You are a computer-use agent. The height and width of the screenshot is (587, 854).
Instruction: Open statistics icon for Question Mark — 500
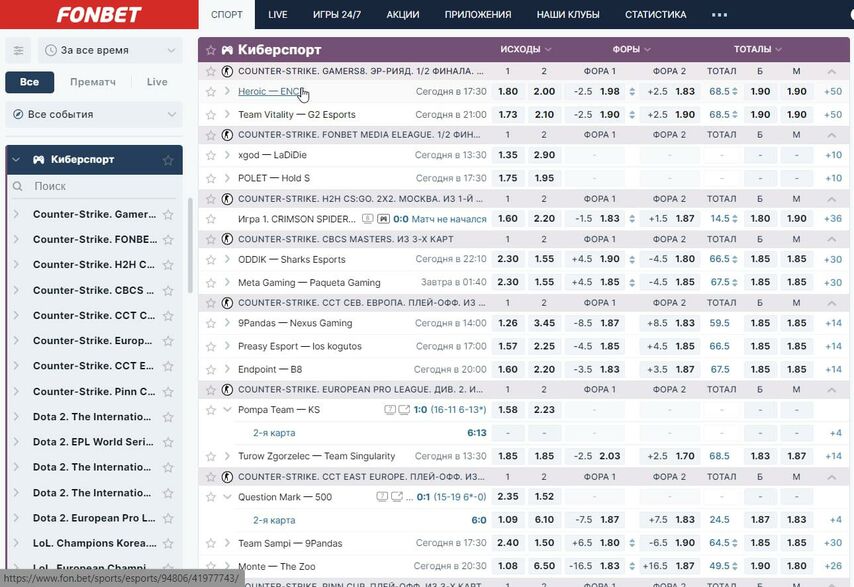pyautogui.click(x=382, y=497)
